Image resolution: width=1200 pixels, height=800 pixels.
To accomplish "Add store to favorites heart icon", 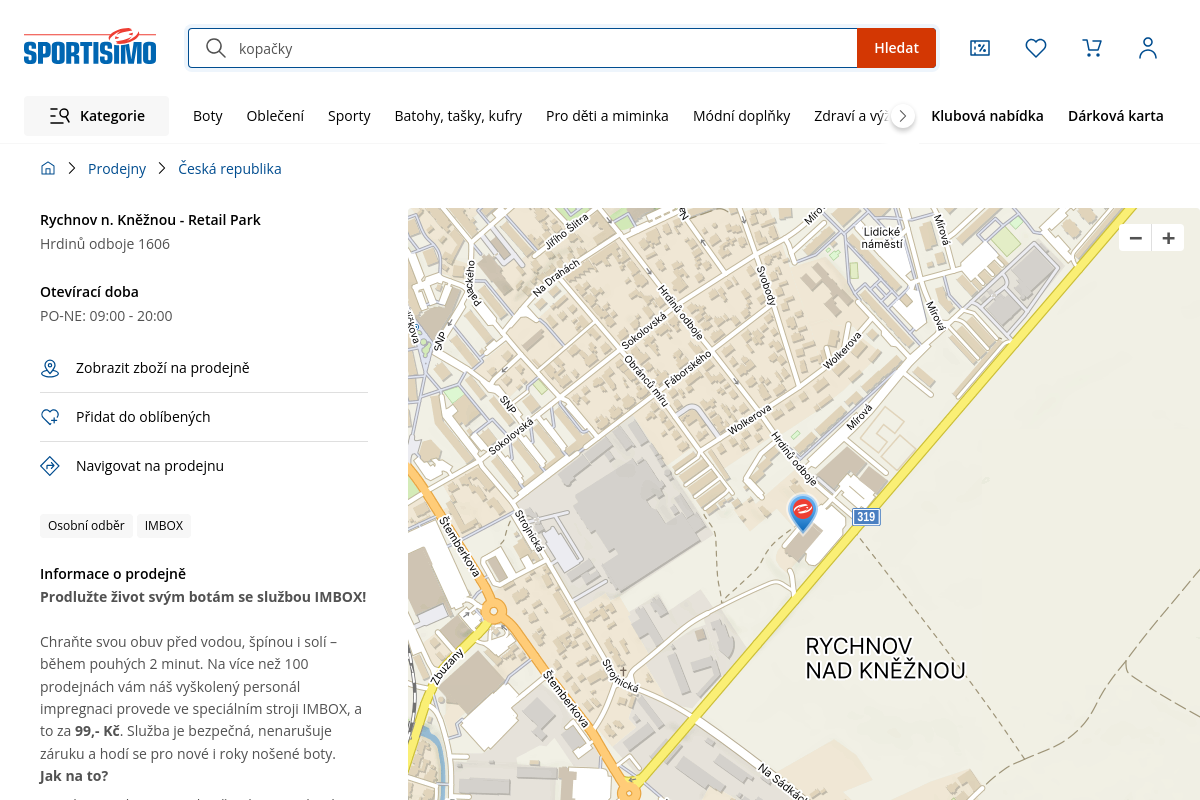I will (x=50, y=417).
